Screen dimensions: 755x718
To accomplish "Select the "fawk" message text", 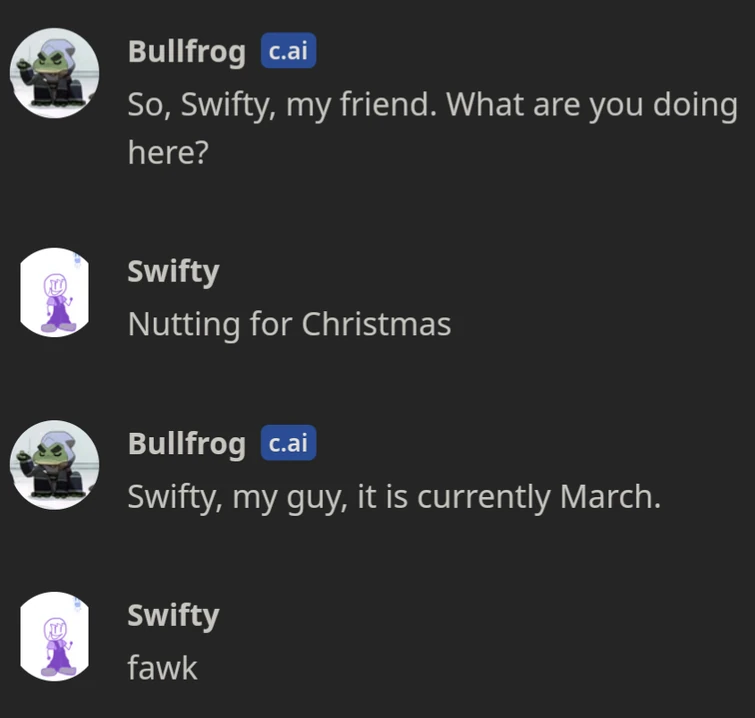I will point(162,668).
